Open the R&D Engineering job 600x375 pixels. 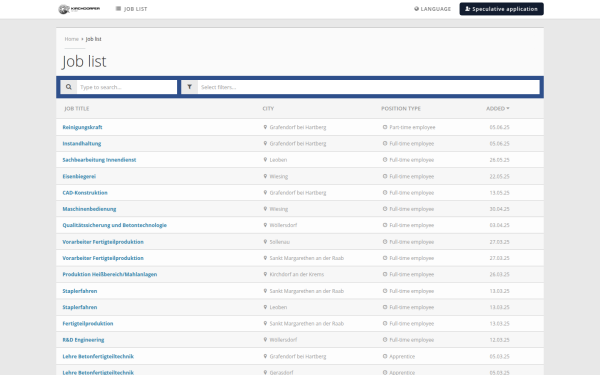coord(83,340)
